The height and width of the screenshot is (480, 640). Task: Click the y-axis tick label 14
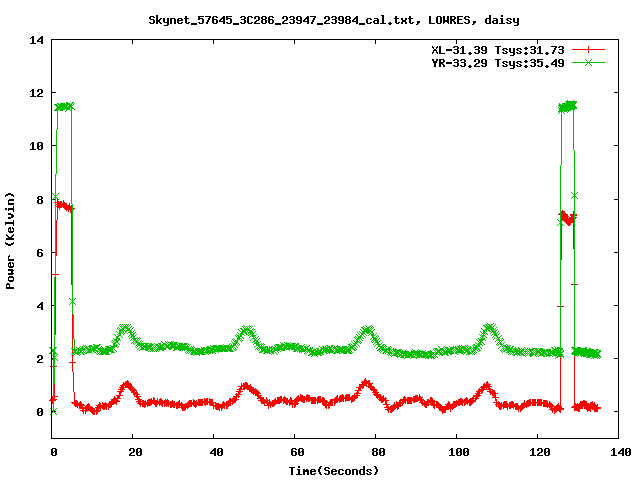[36, 40]
